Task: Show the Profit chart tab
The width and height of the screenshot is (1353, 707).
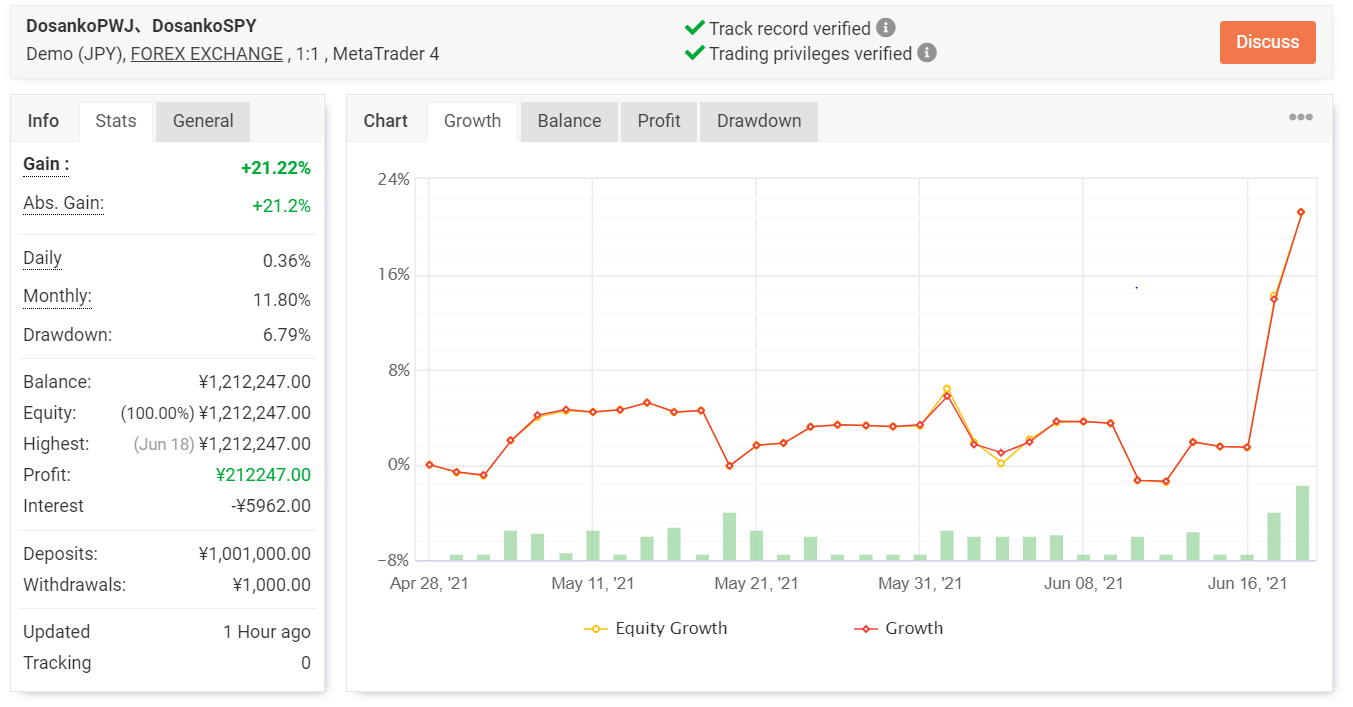Action: point(659,121)
